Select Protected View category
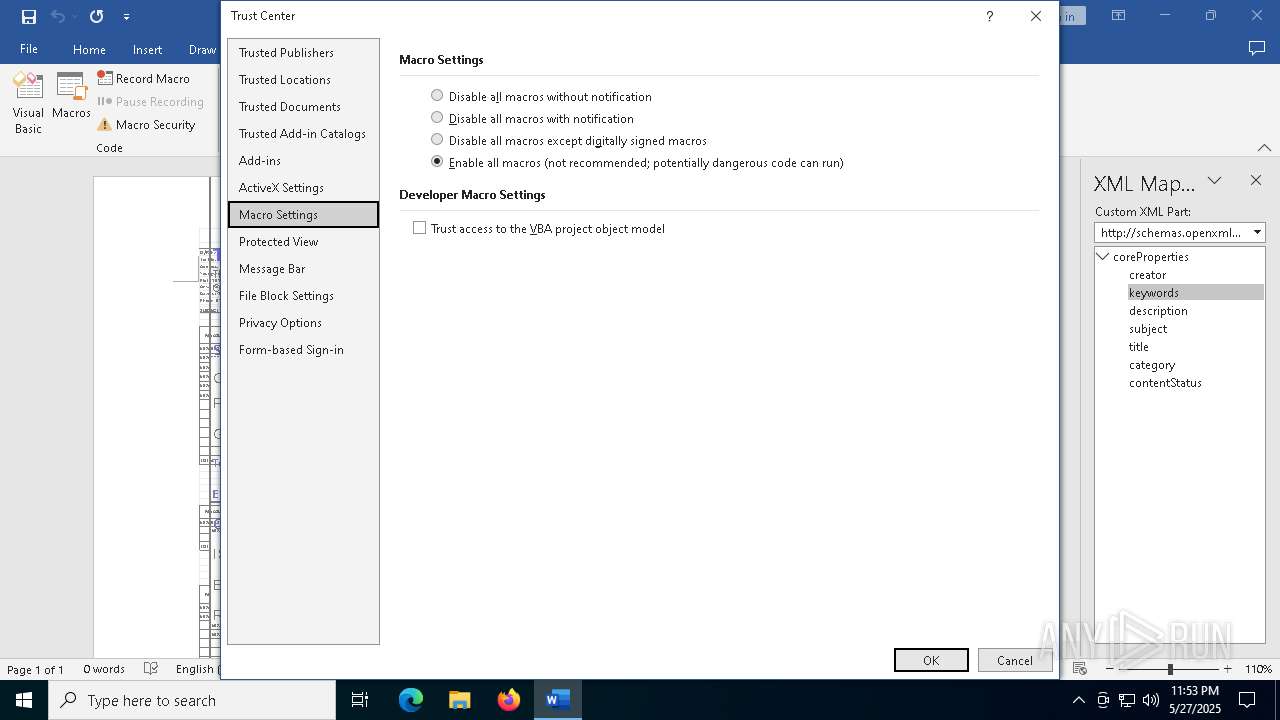The image size is (1280, 720). click(303, 242)
